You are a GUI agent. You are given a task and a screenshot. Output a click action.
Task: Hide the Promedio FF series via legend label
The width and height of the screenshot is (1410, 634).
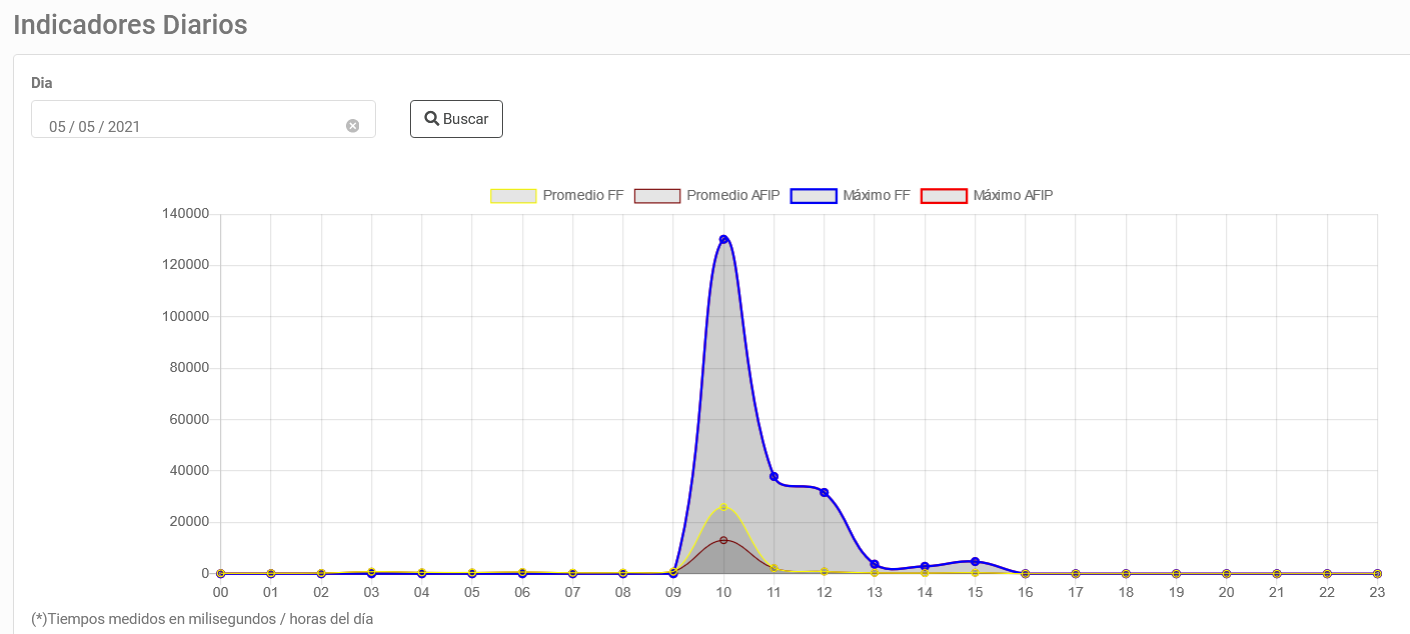583,195
